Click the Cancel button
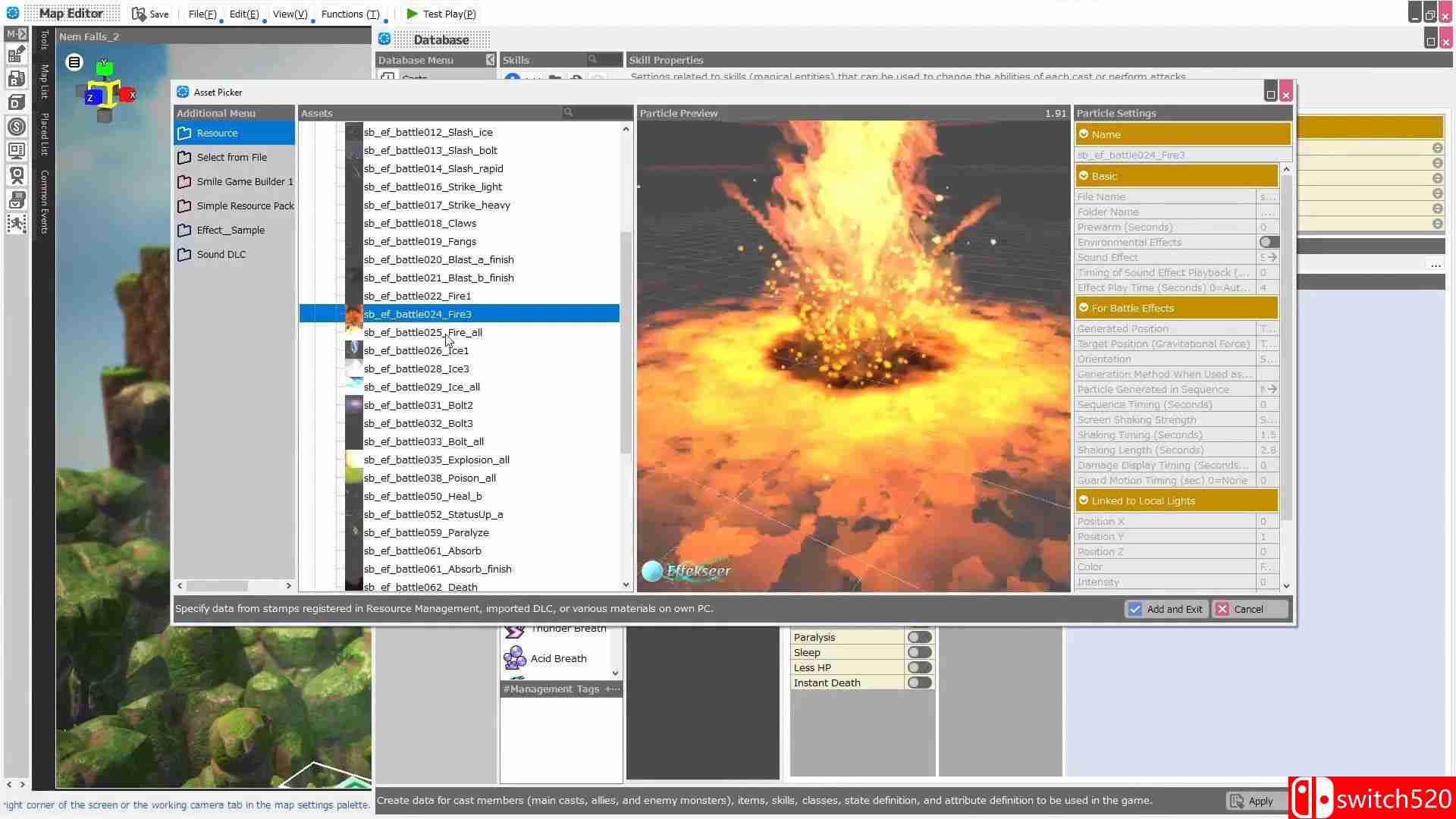This screenshot has height=819, width=1456. pos(1247,609)
